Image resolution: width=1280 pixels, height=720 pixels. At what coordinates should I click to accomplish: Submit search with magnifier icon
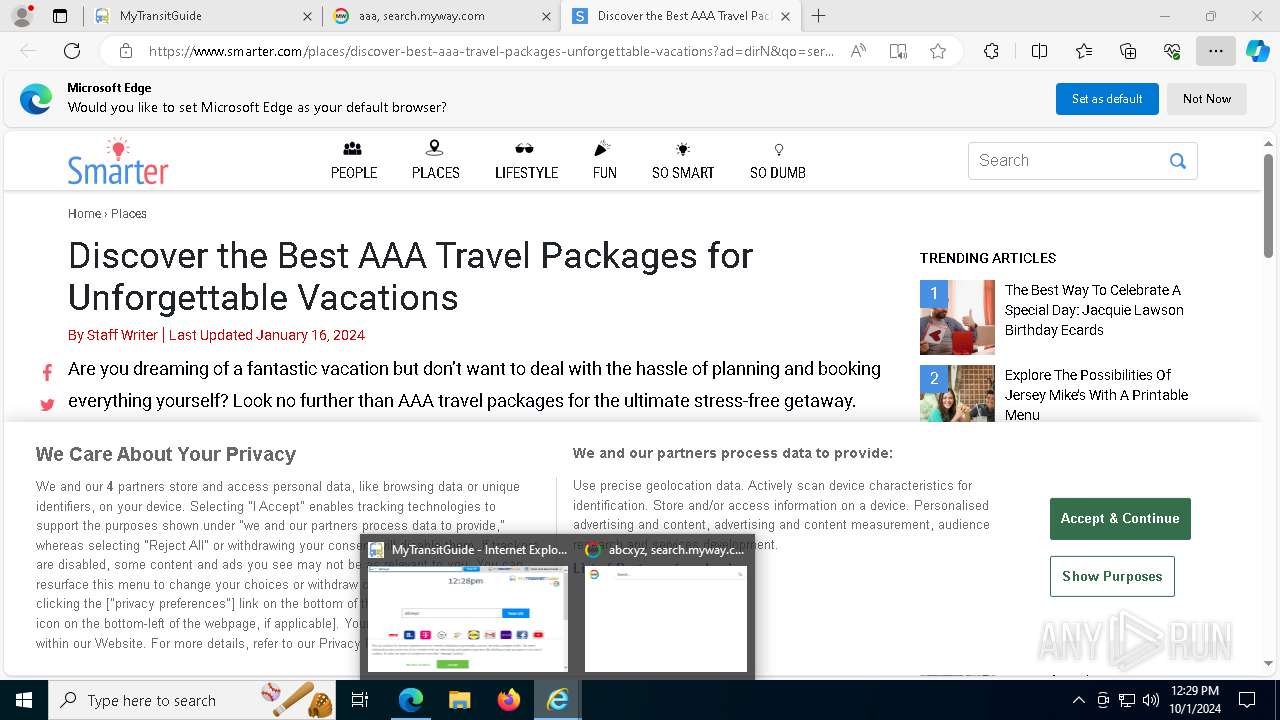point(1178,160)
